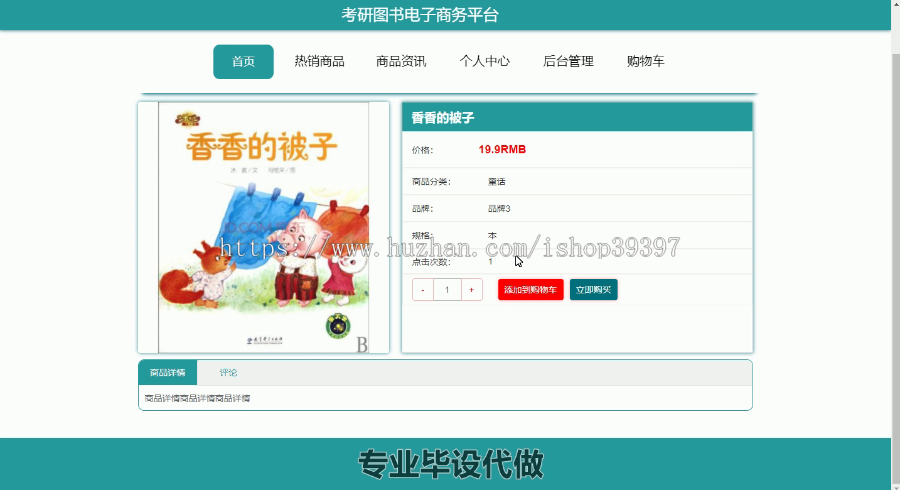Screen dimensions: 900x490
Task: Click the 品牌3 brand value
Action: coord(499,208)
